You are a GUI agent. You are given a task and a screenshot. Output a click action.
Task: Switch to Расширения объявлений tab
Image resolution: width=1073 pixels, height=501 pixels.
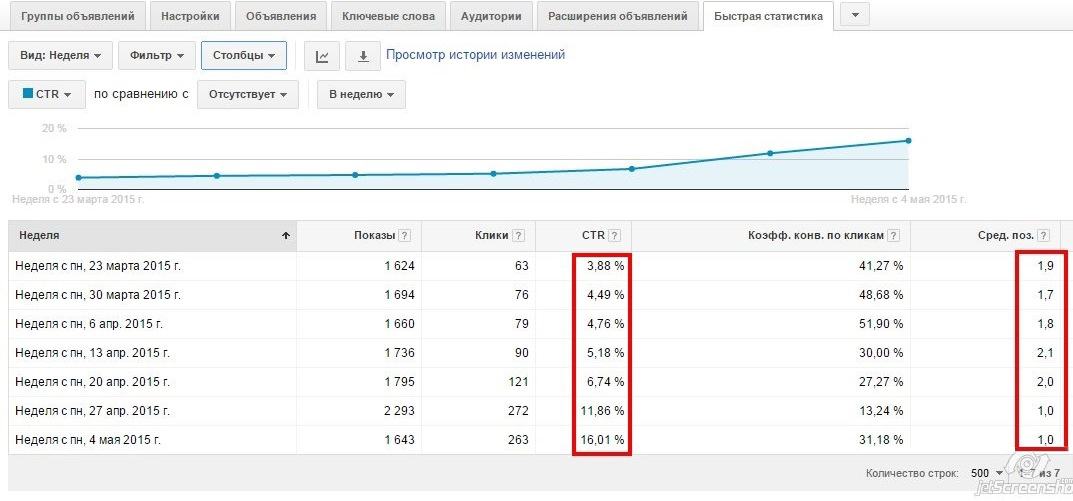[x=617, y=16]
